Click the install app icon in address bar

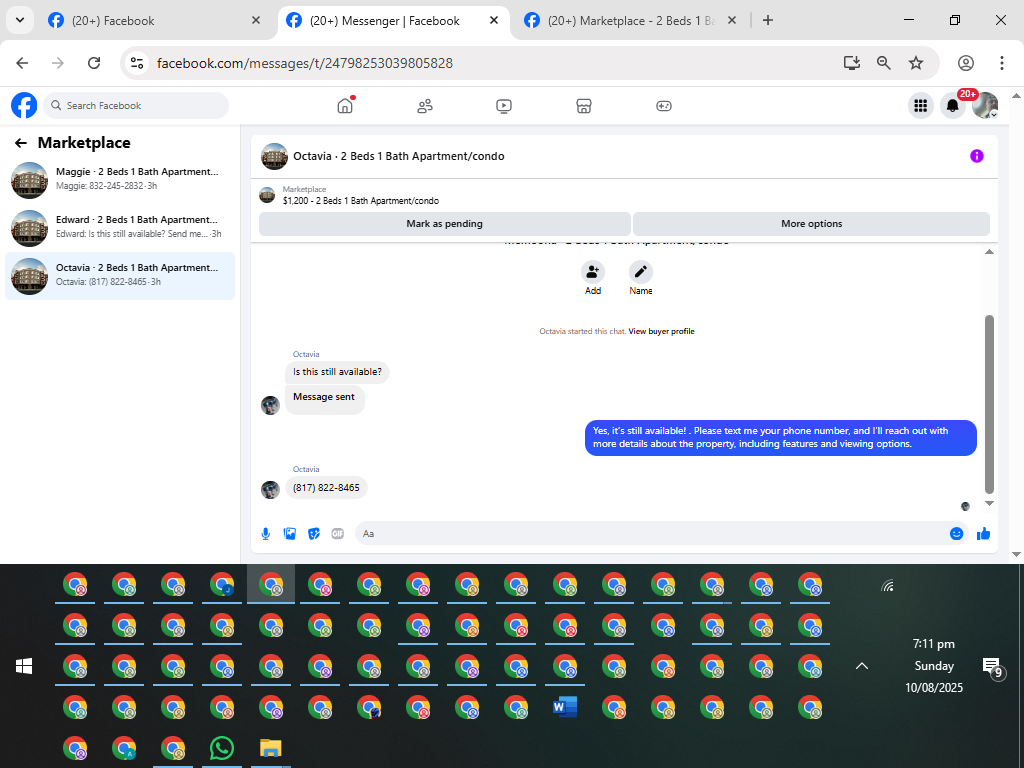click(852, 63)
